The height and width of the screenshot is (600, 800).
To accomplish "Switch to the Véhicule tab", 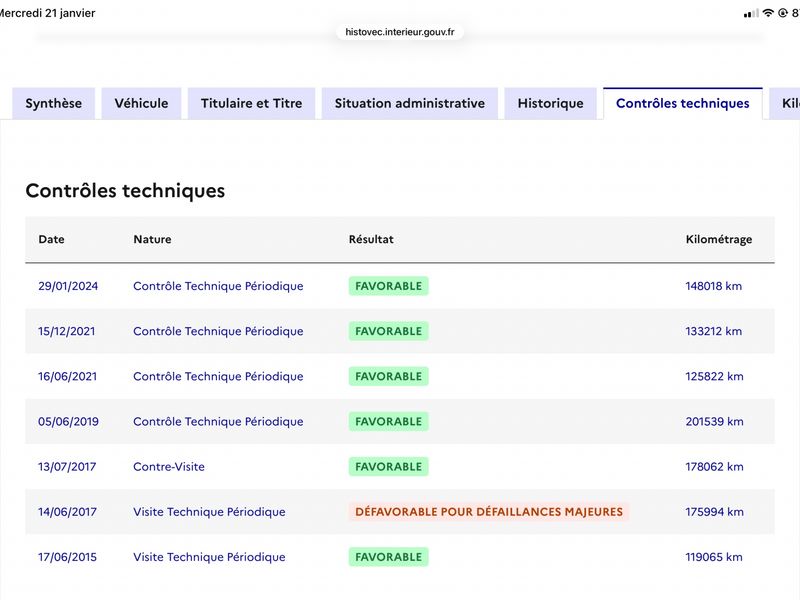I will click(141, 103).
